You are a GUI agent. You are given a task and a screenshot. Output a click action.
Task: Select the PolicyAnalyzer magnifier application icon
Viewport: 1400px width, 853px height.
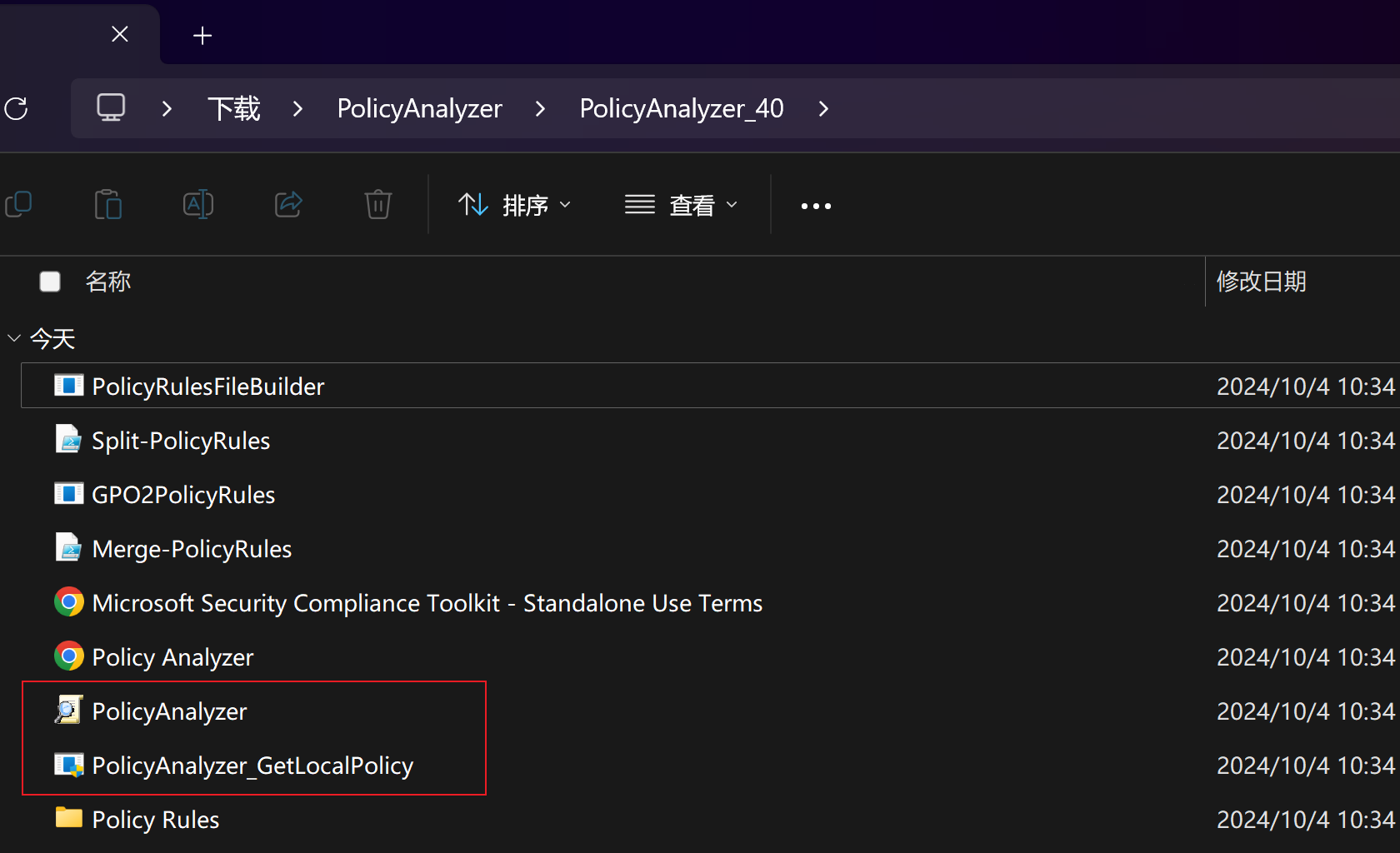[x=68, y=710]
